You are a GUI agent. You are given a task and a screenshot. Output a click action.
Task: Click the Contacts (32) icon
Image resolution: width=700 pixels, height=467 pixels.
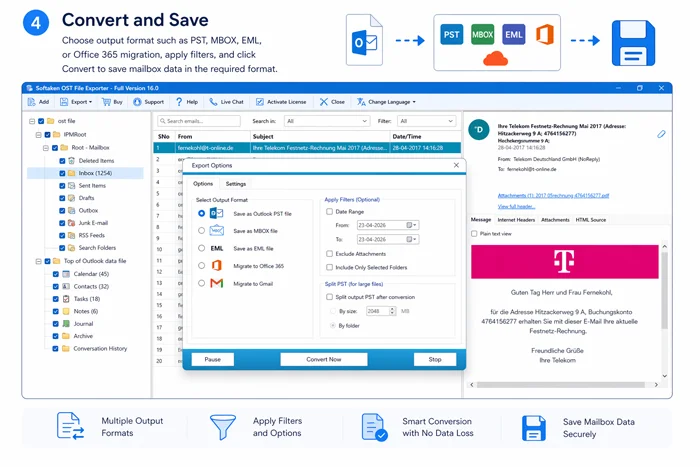(66, 287)
